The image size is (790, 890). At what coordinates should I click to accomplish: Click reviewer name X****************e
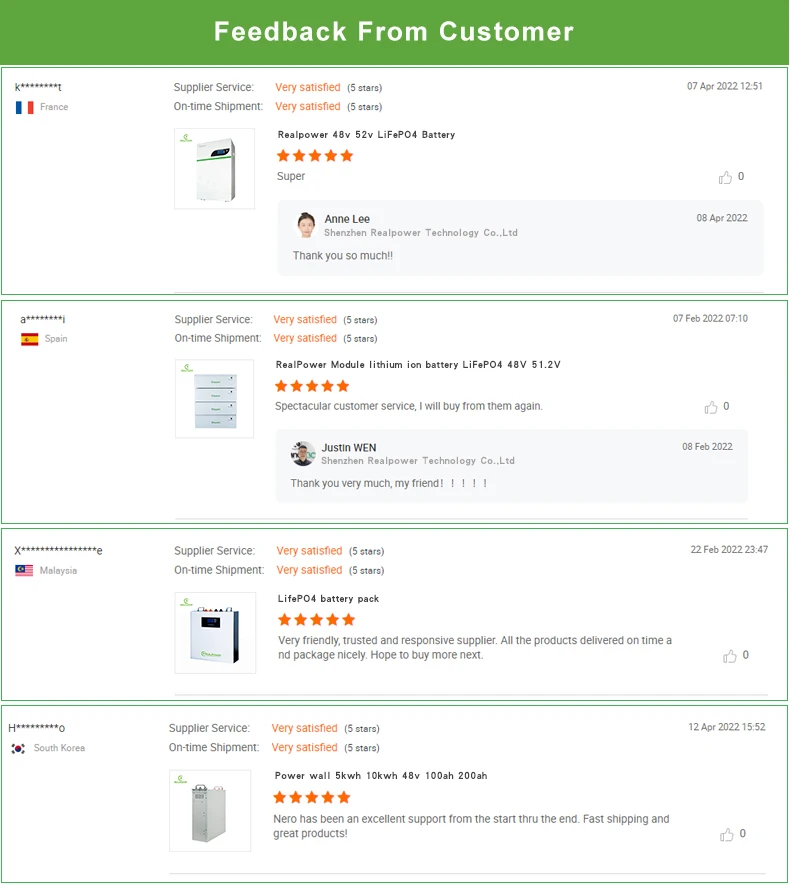[x=58, y=550]
